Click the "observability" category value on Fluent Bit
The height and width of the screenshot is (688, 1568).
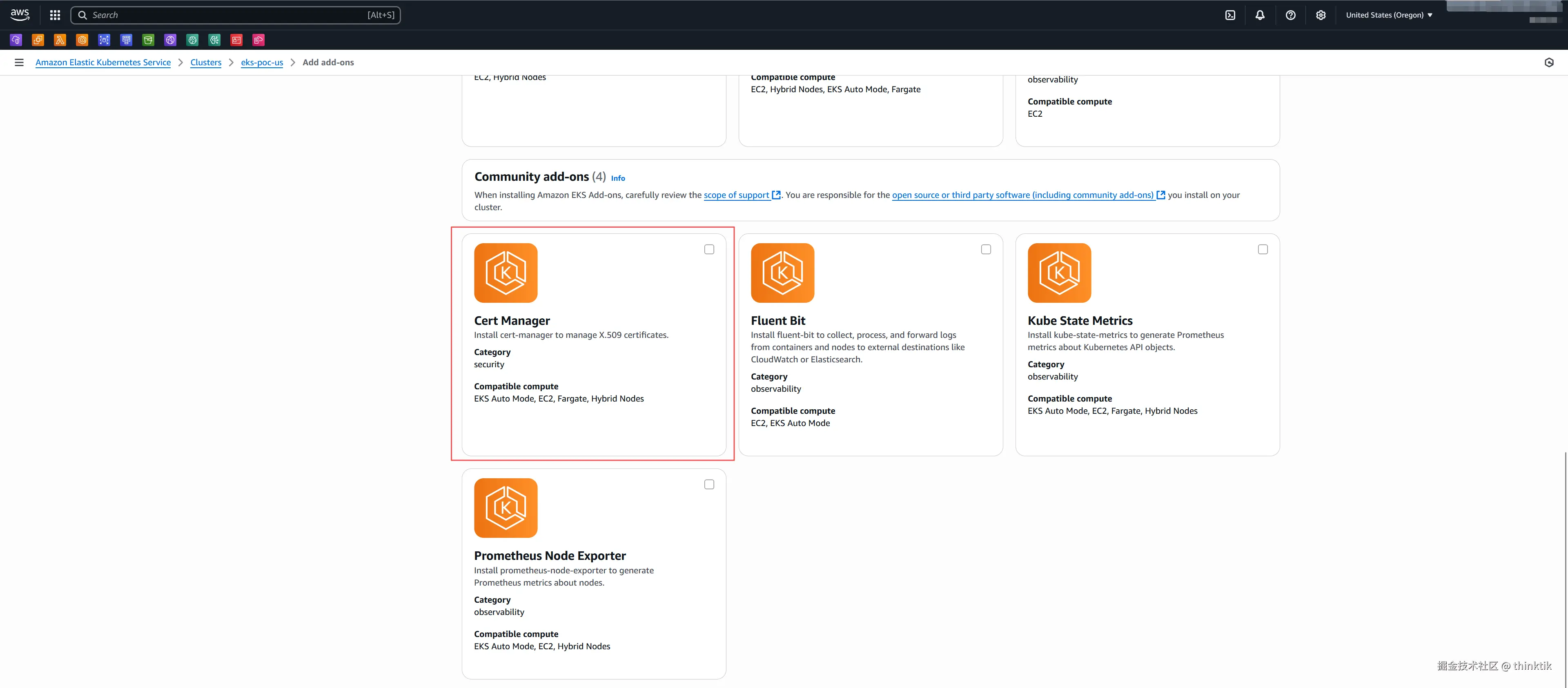(776, 389)
